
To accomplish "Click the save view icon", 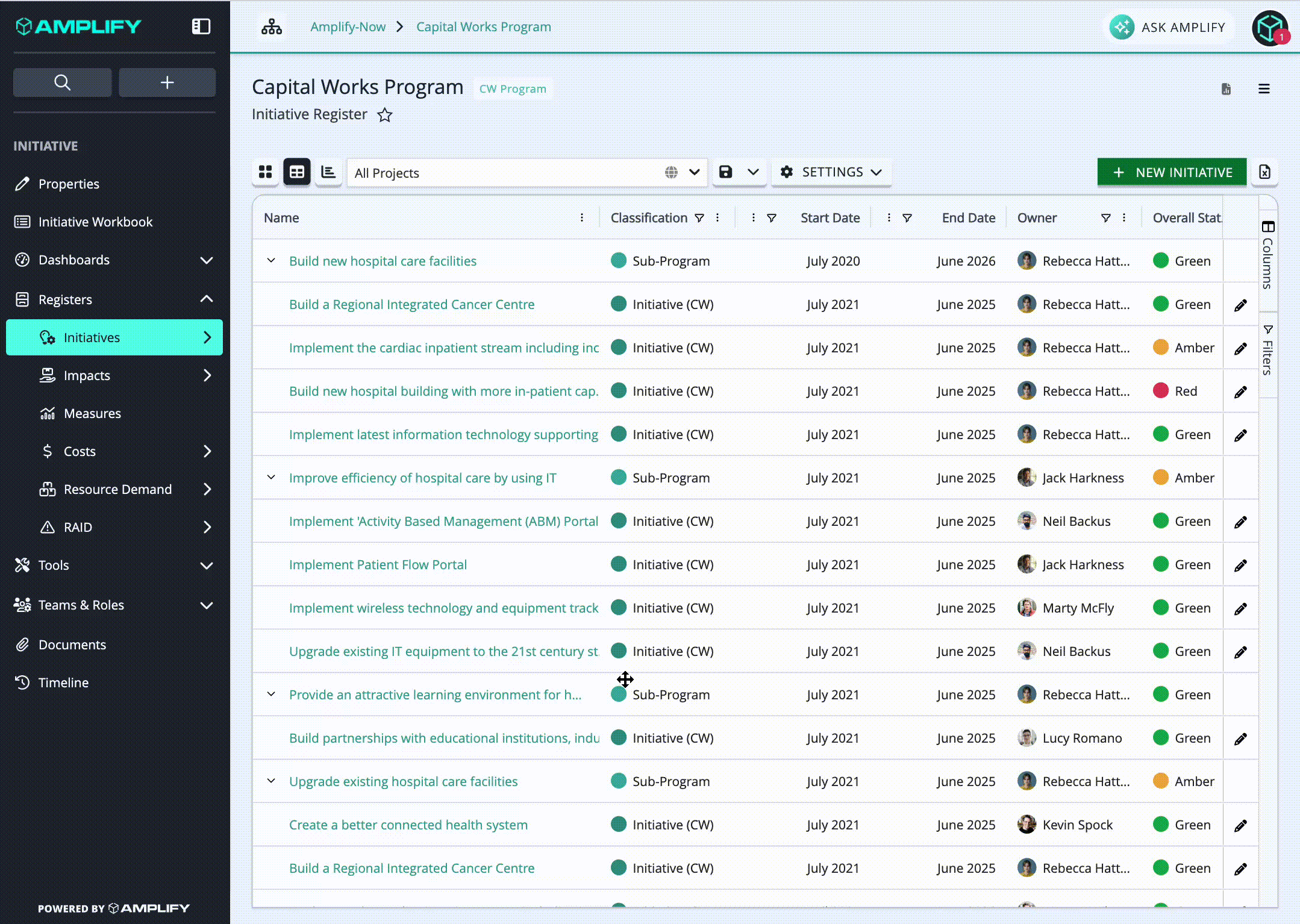I will tap(725, 172).
